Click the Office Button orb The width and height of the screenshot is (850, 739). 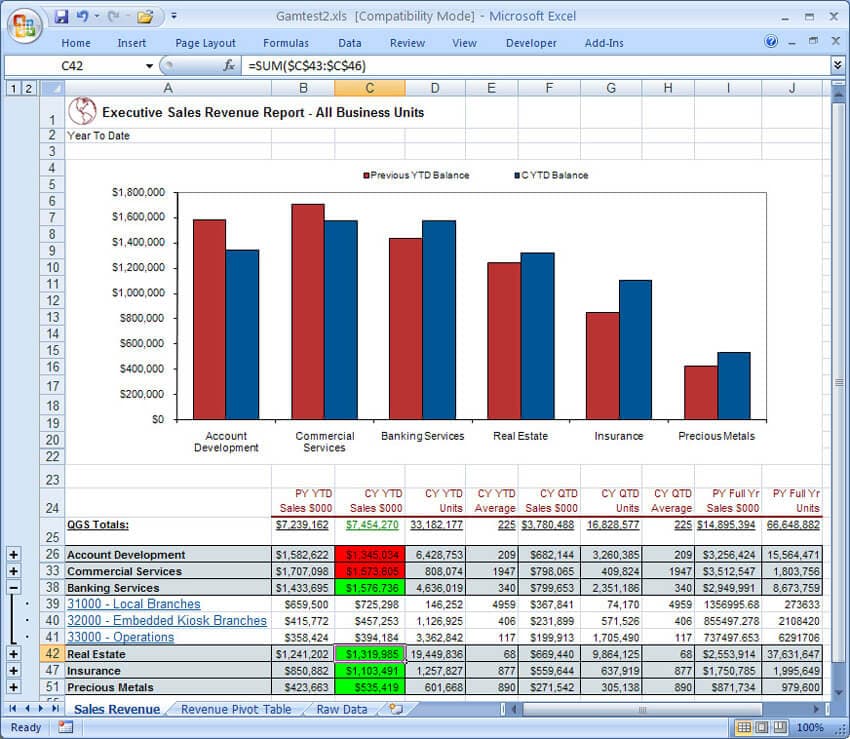click(x=24, y=25)
